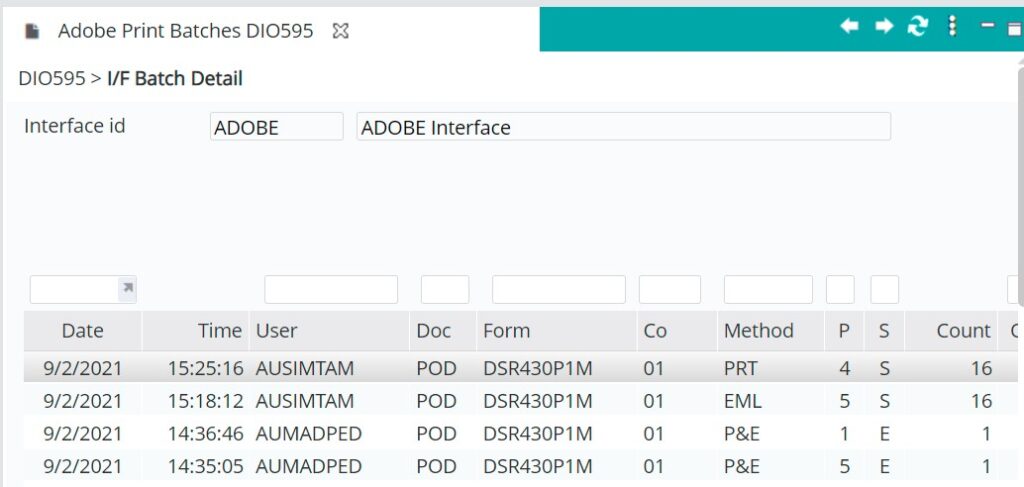Sort by the Count column header

[951, 331]
